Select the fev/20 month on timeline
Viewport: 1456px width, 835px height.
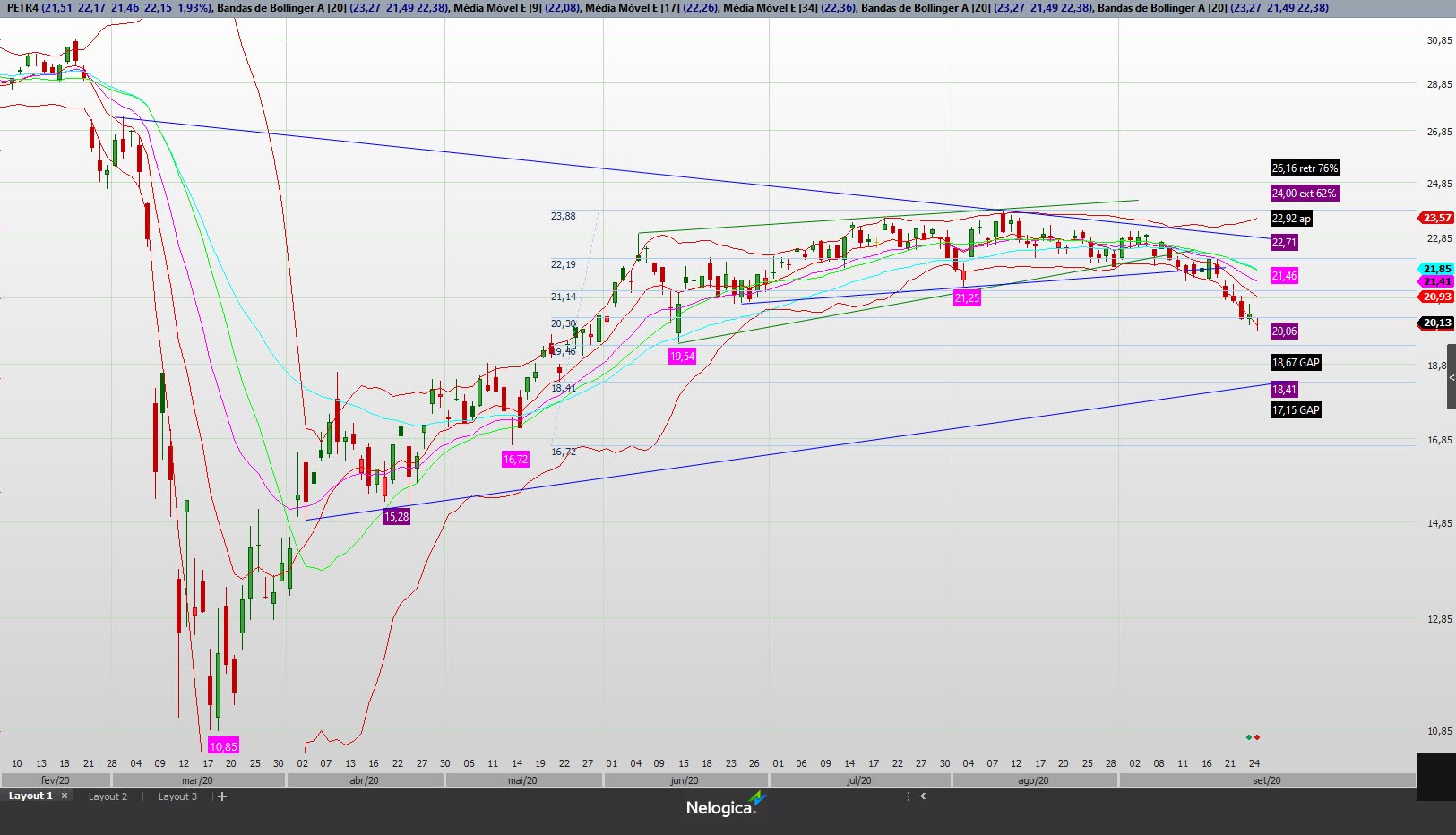coord(56,780)
